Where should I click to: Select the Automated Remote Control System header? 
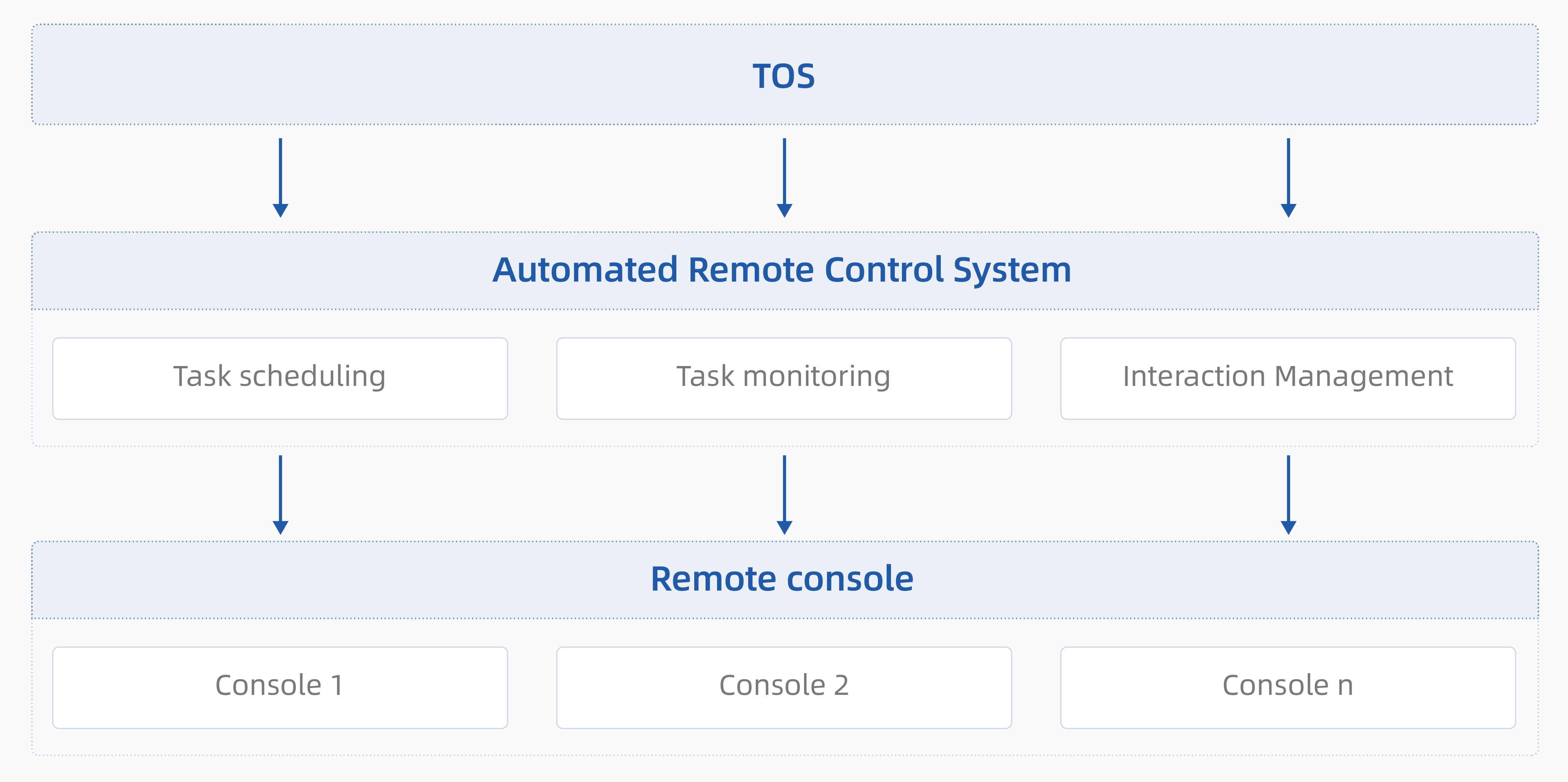point(785,271)
